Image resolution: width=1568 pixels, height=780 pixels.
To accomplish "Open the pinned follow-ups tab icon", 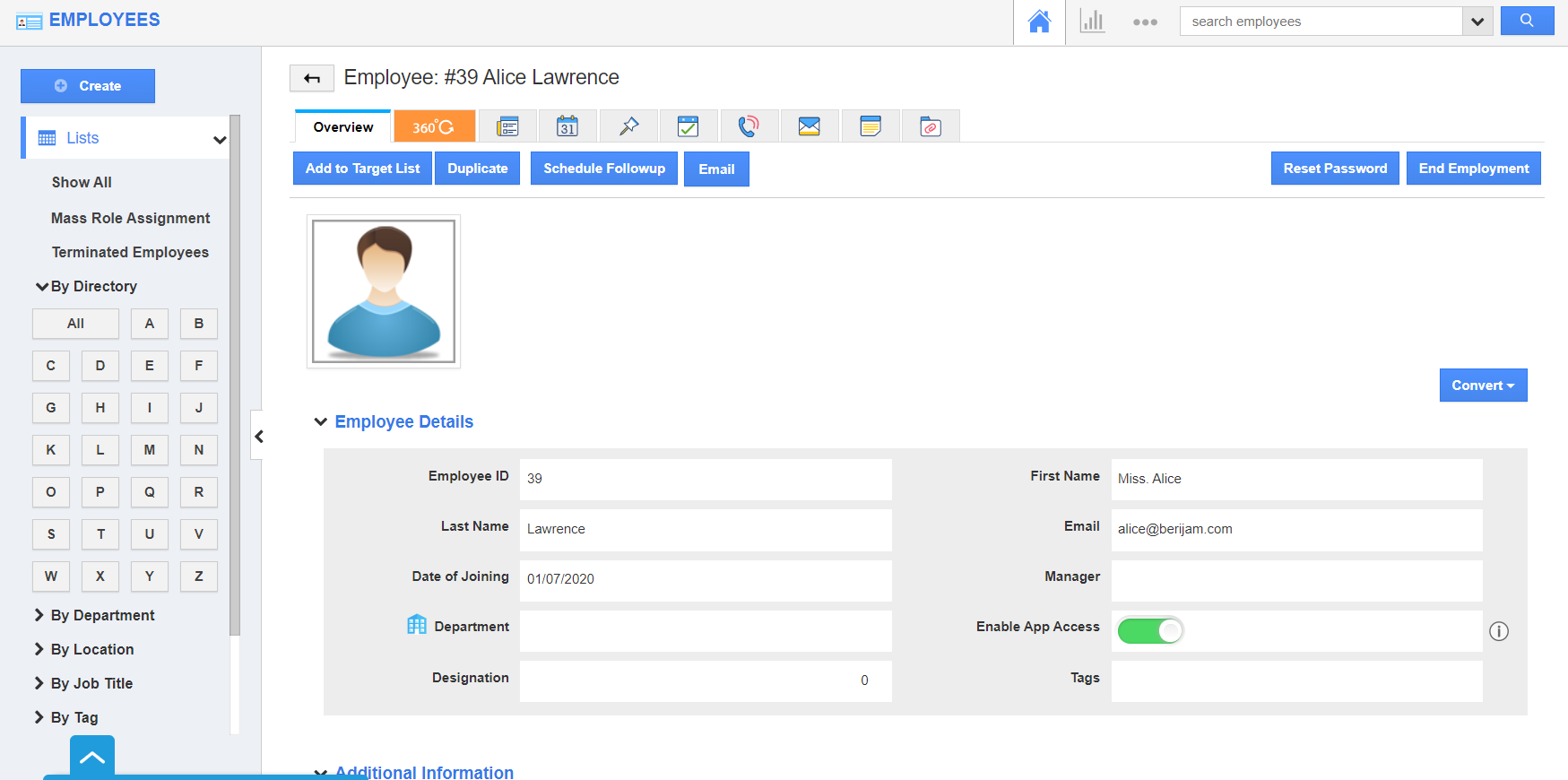I will 628,126.
